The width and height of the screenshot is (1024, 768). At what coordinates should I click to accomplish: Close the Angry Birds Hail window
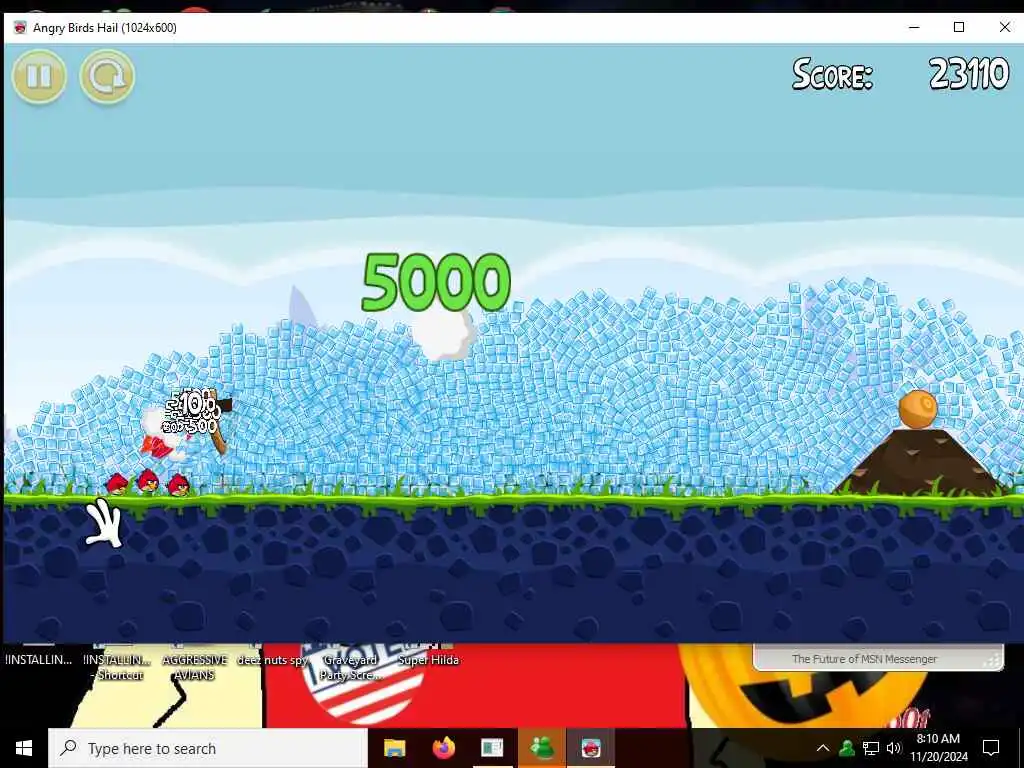click(x=1004, y=27)
